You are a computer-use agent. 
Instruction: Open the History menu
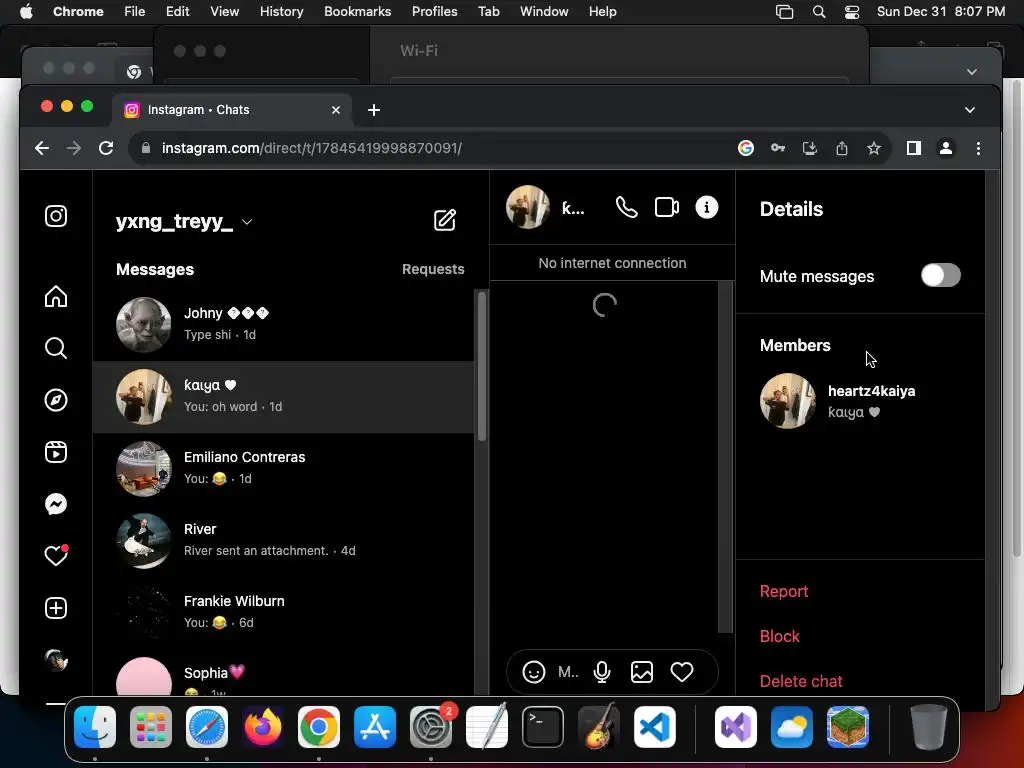[281, 11]
